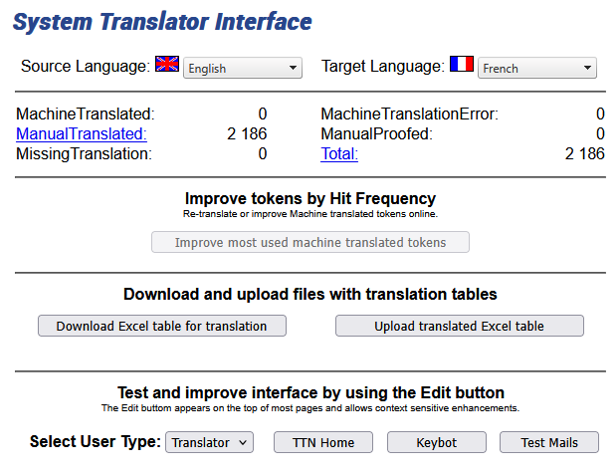
Task: Click Upload translated Excel table button
Action: [x=459, y=326]
